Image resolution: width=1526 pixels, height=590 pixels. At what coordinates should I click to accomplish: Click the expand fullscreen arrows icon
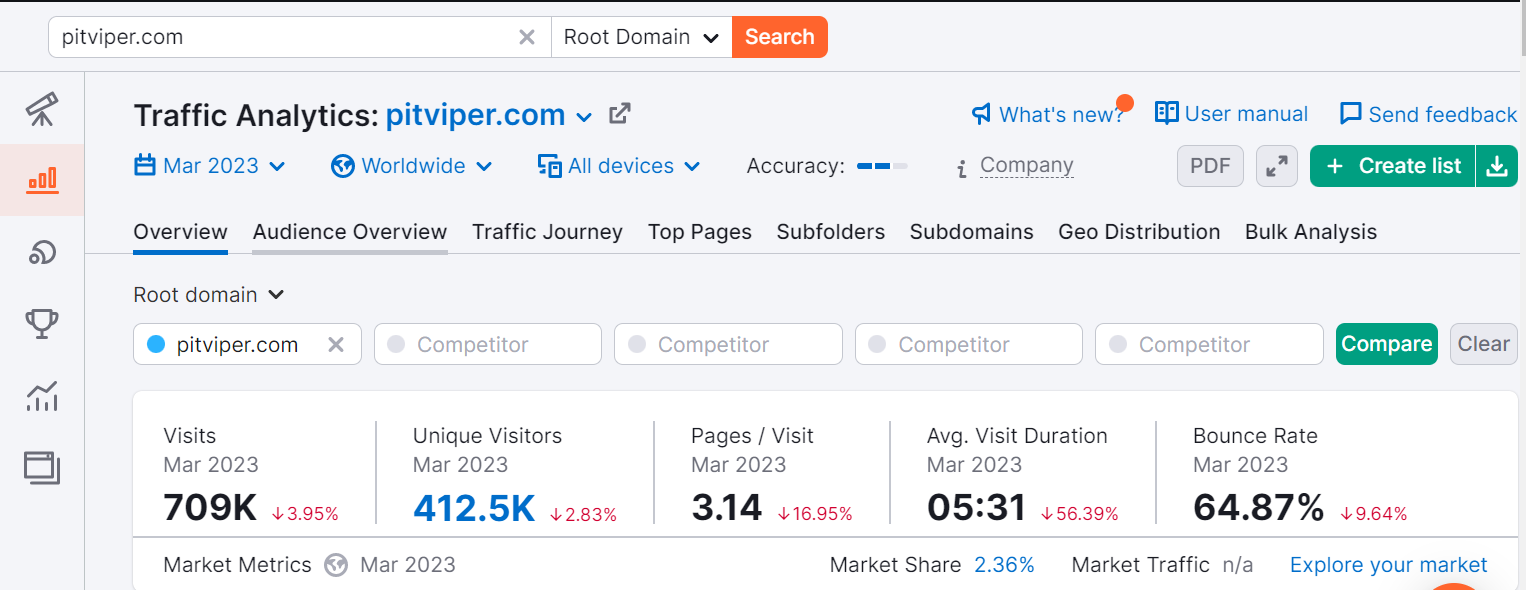point(1277,166)
